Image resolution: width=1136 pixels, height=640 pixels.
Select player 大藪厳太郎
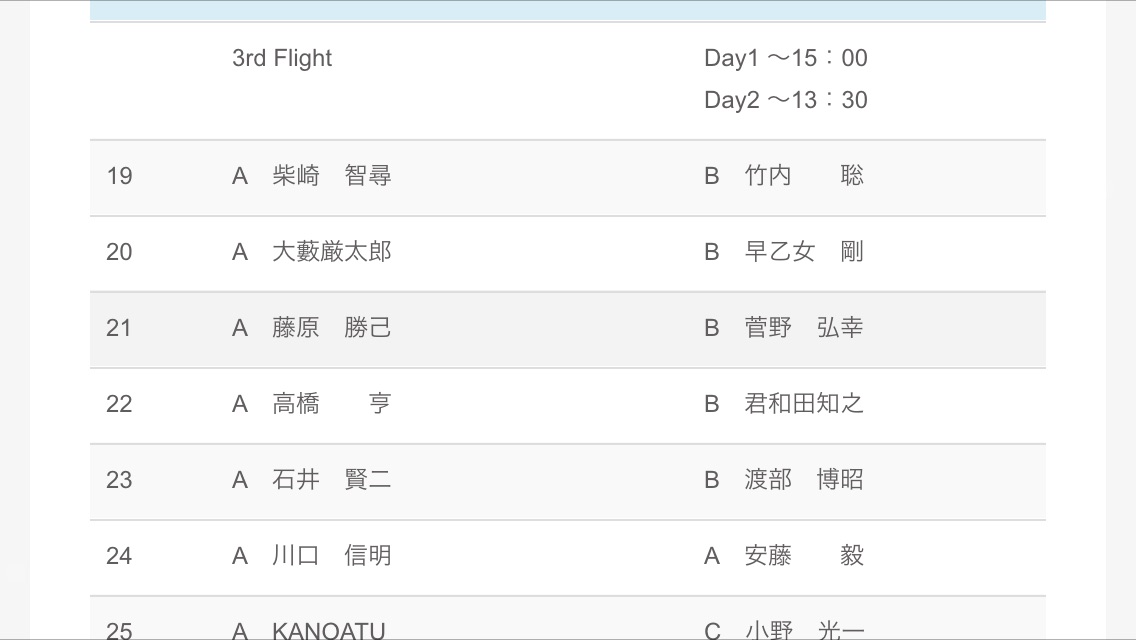(331, 252)
